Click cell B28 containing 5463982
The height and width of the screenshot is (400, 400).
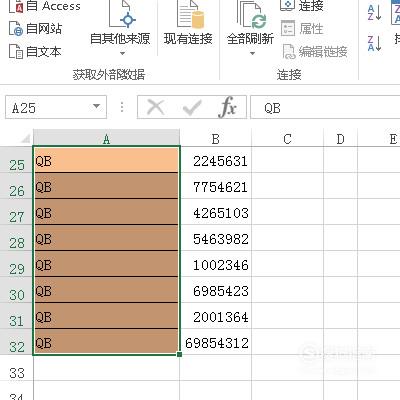[216, 238]
